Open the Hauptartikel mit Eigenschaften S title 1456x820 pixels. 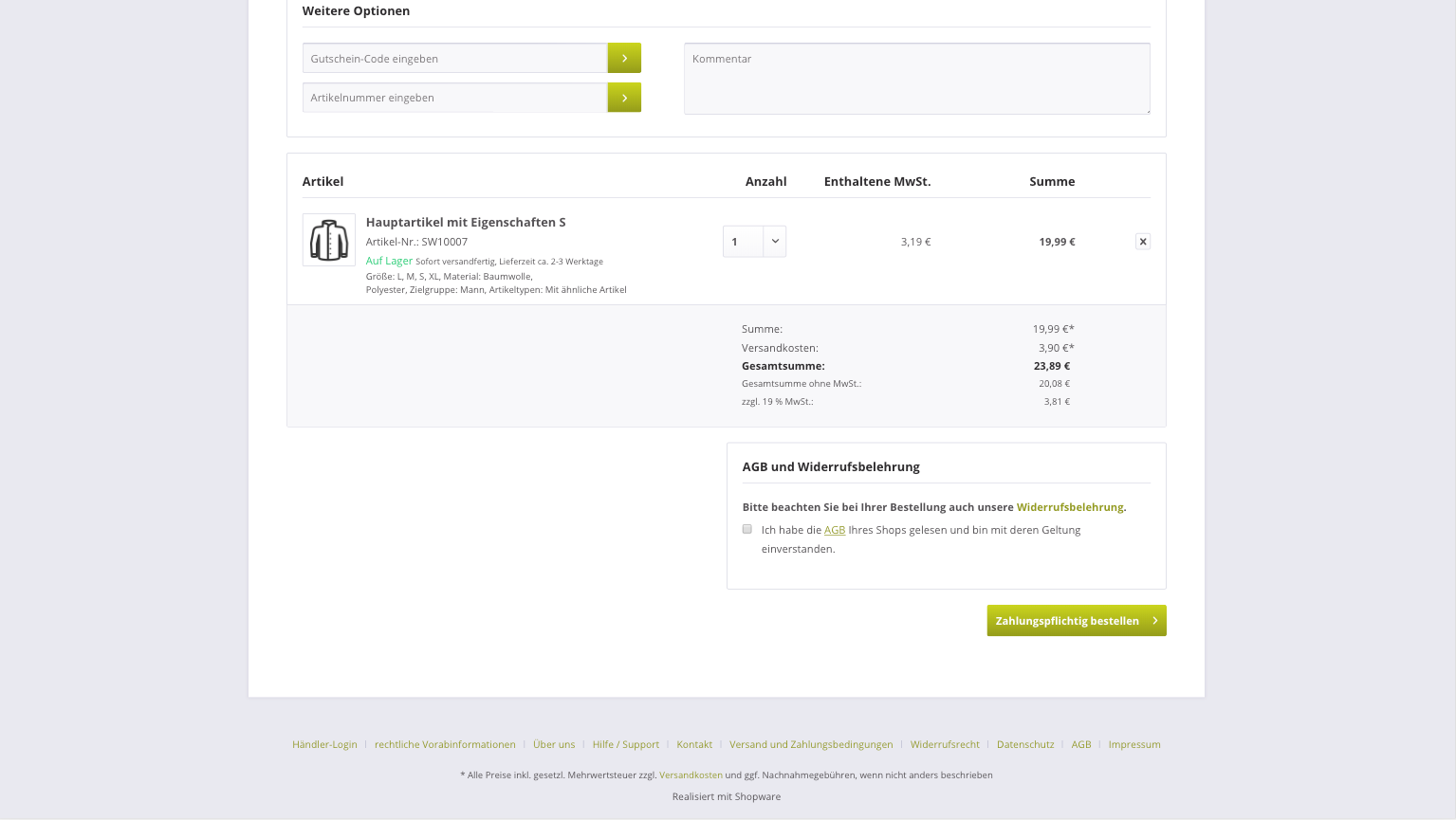pyautogui.click(x=466, y=222)
